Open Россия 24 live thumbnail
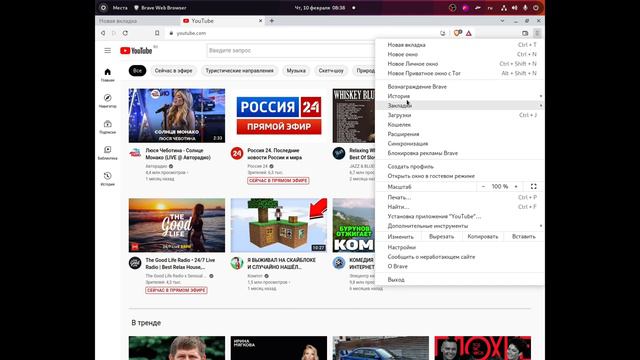Viewport: 640px width, 360px height. (279, 116)
